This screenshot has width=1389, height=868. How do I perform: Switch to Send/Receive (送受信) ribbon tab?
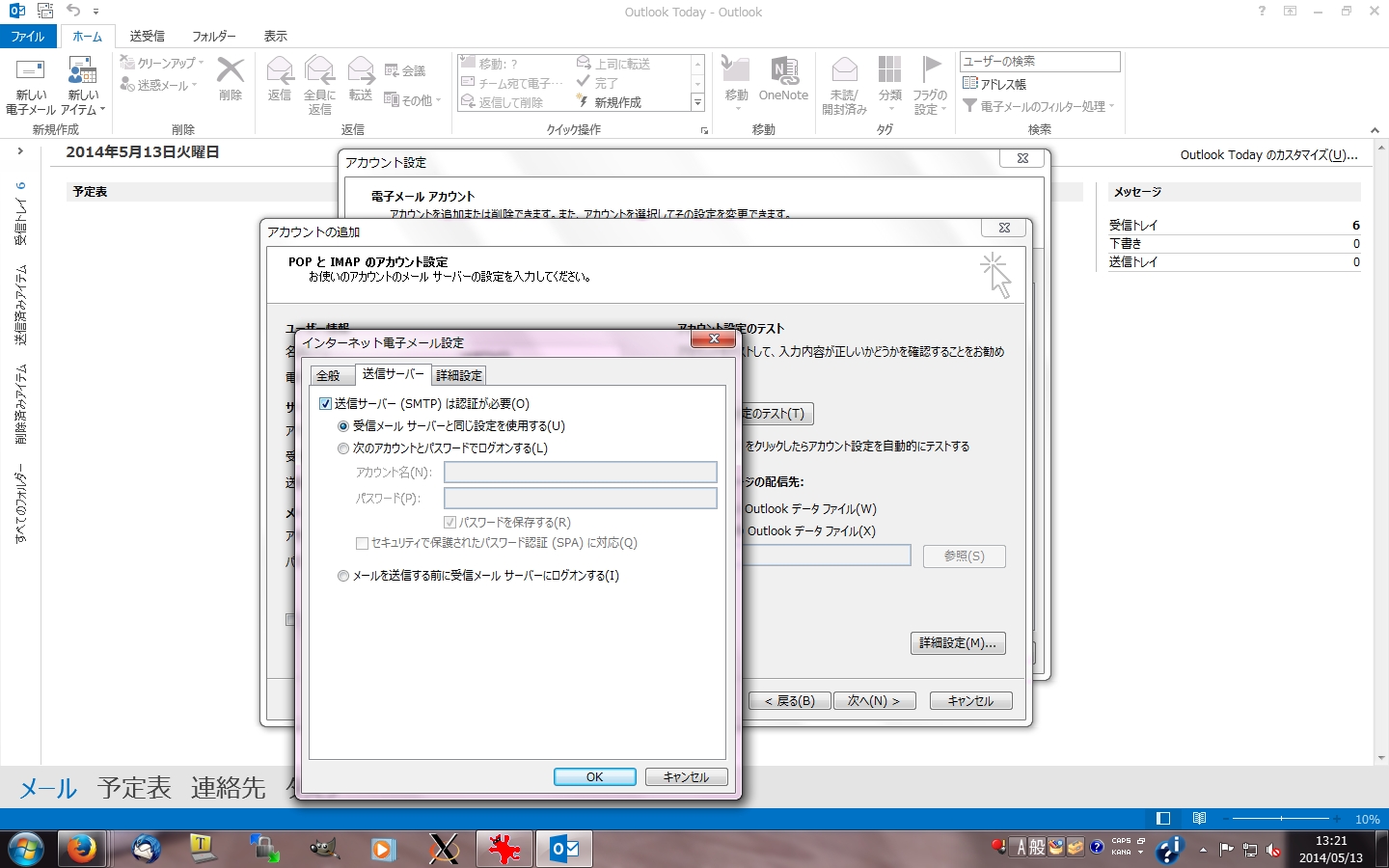tap(148, 36)
